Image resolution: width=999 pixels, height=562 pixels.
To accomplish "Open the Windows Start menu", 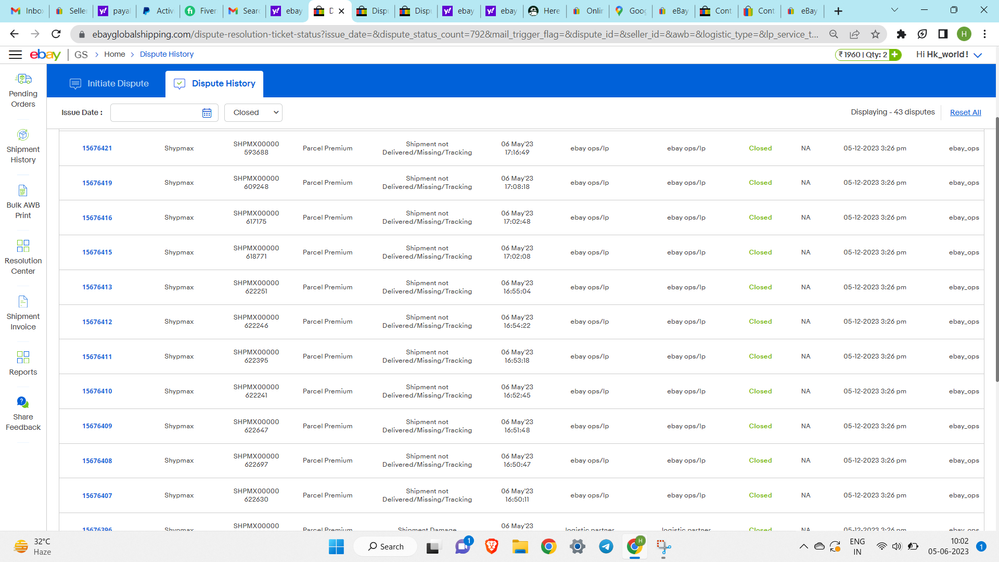I will tap(336, 547).
